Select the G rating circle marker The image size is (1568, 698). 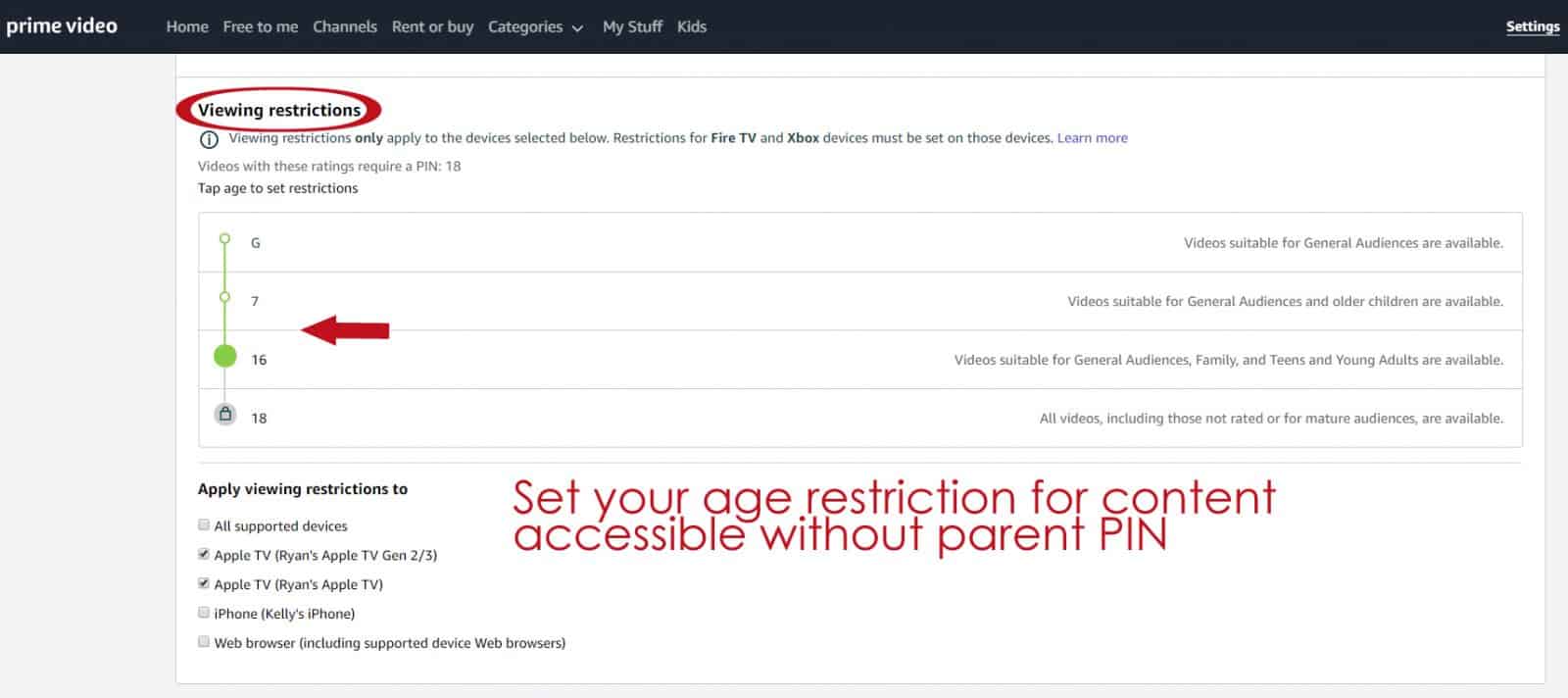225,238
